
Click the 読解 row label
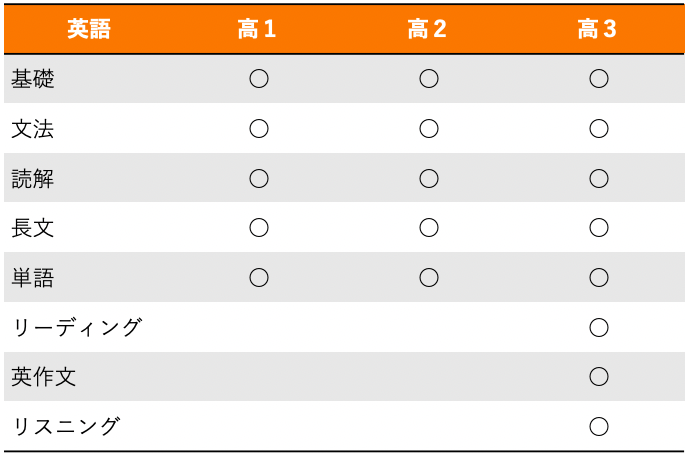point(33,179)
